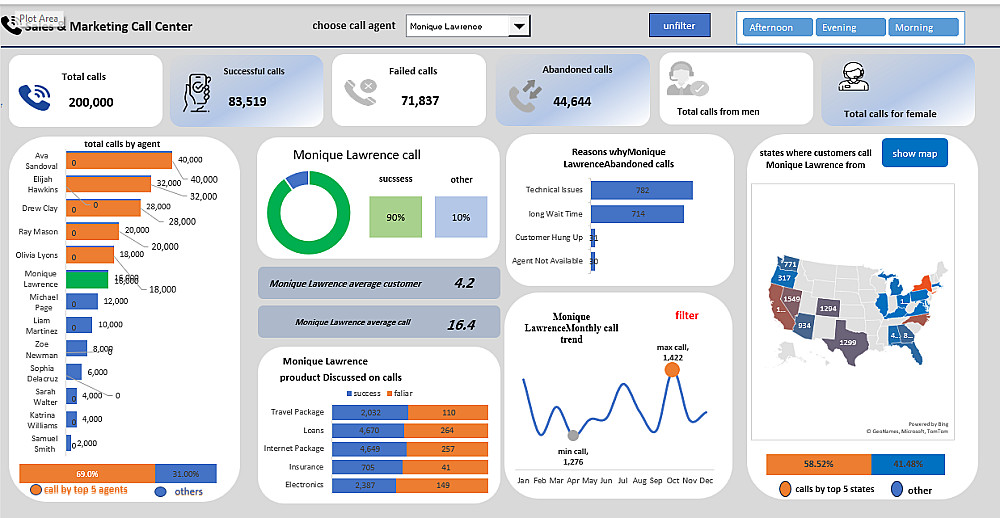The width and height of the screenshot is (1000, 518).
Task: Click the light blue 10% other swatch
Action: coord(460,217)
